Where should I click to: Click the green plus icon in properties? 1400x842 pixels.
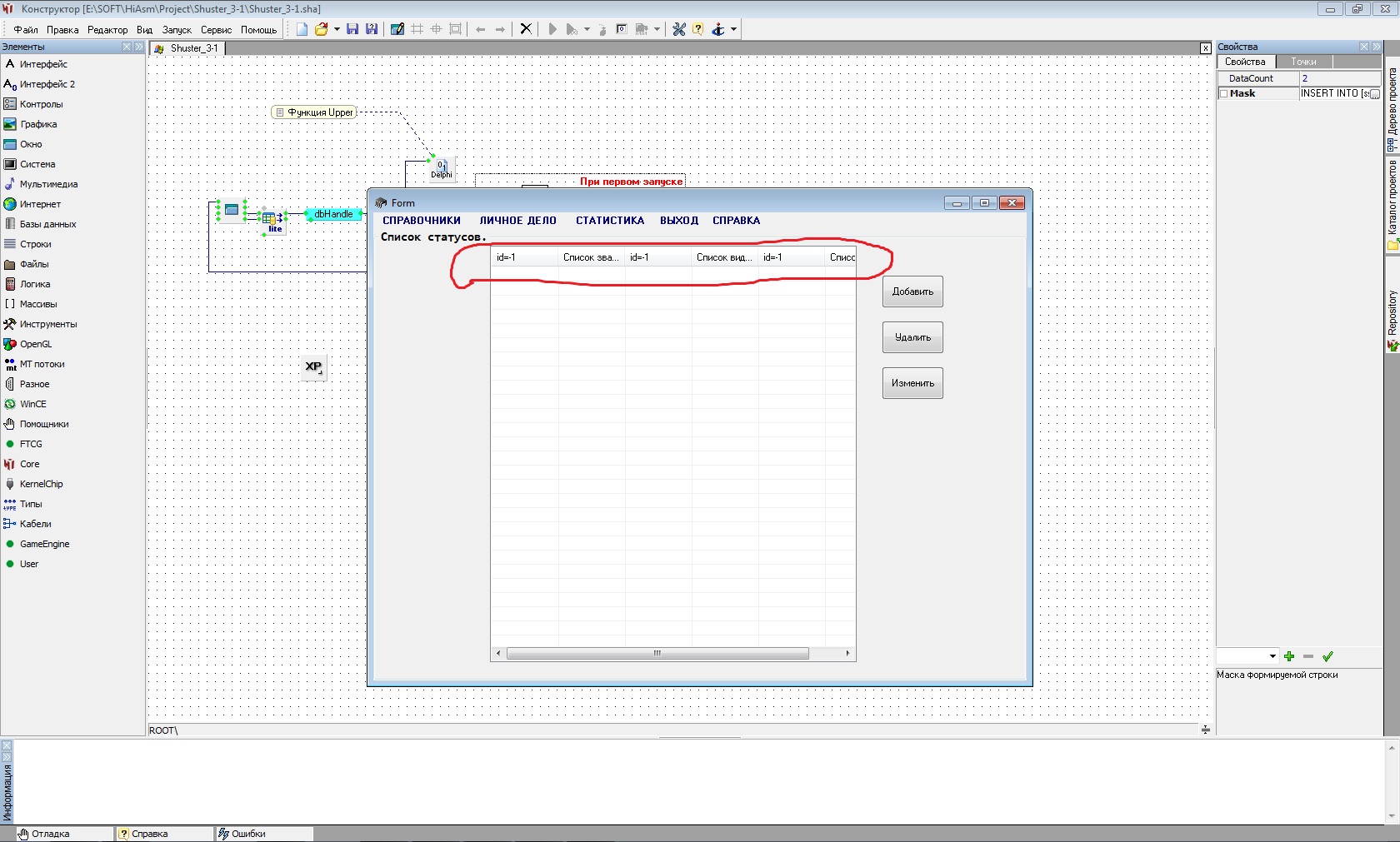click(1289, 656)
